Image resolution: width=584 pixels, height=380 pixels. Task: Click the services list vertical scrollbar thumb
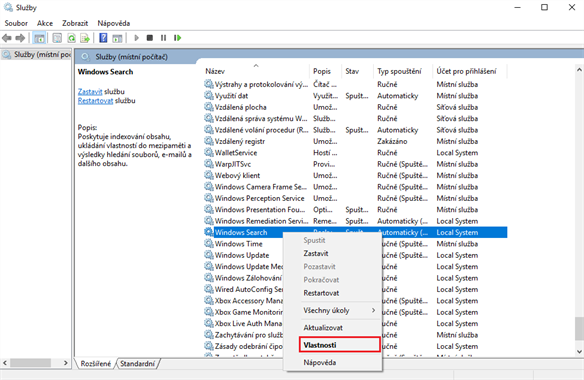pyautogui.click(x=579, y=329)
